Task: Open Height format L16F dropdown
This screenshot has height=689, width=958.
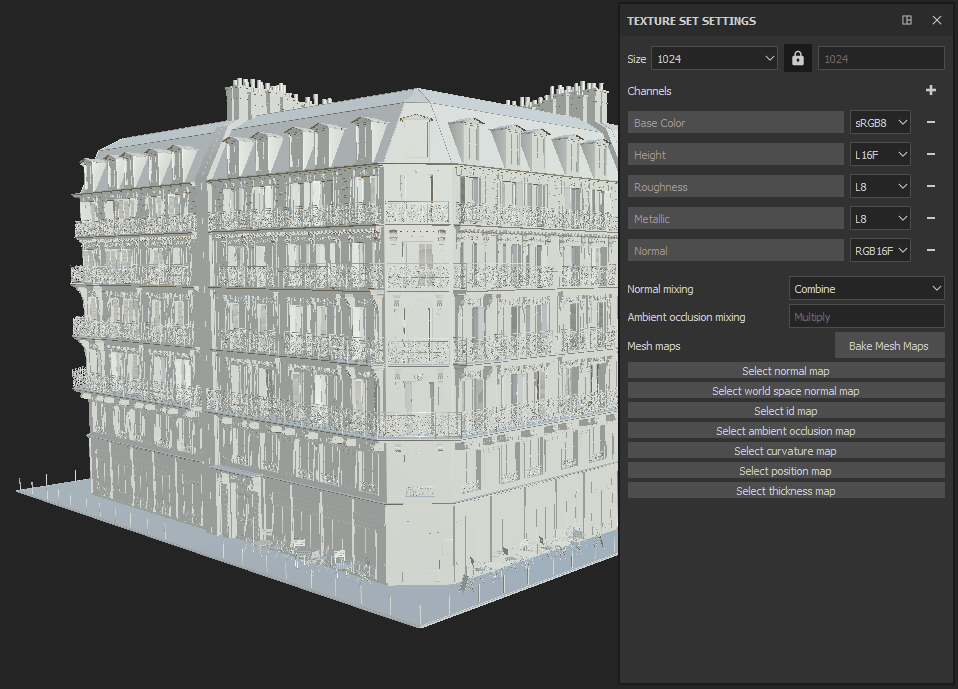Action: click(880, 155)
